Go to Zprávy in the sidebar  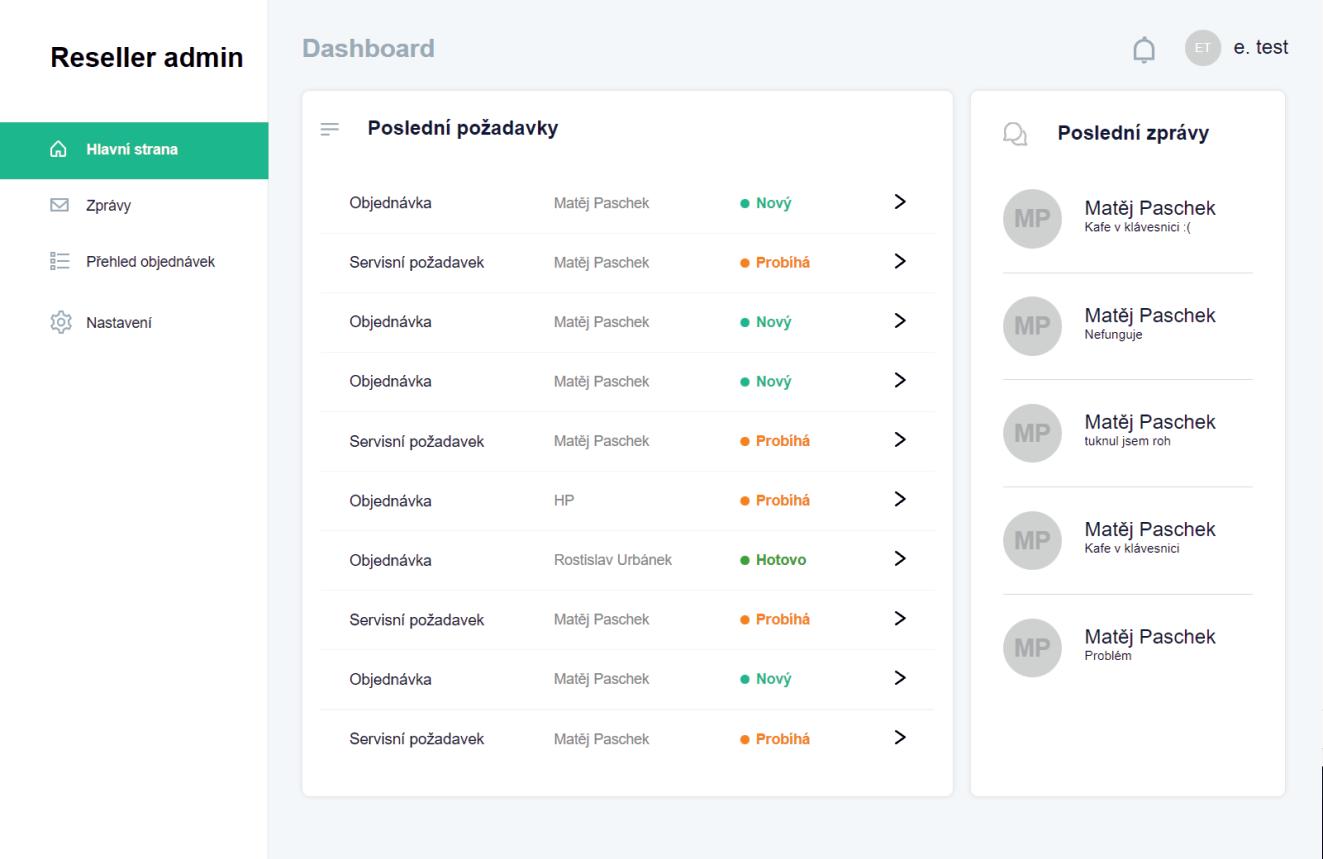click(109, 206)
